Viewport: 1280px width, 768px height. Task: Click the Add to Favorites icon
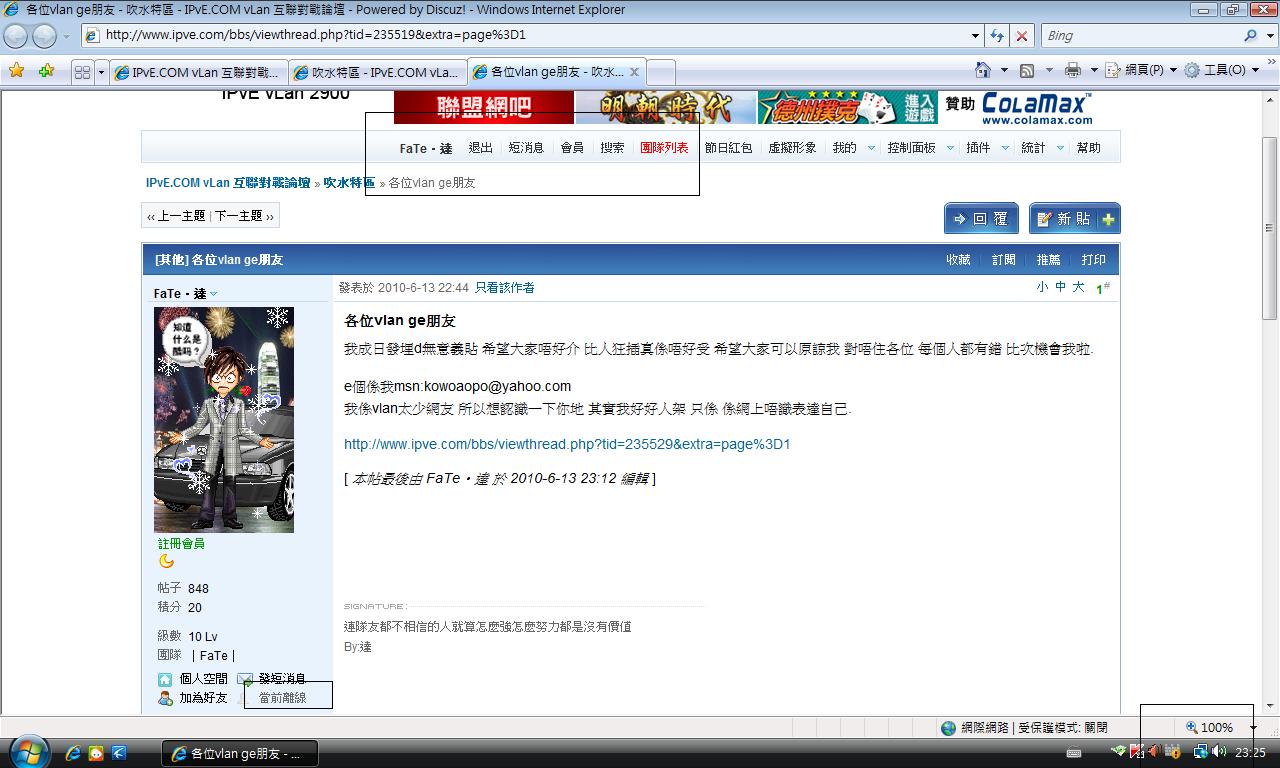[x=45, y=71]
